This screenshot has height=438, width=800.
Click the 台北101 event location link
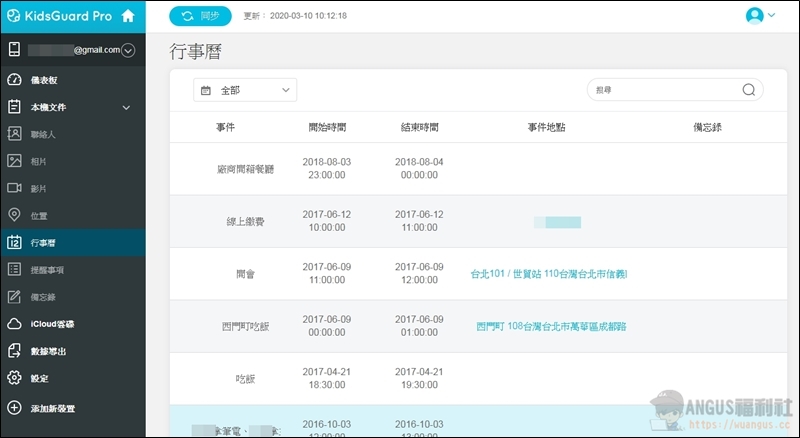548,273
